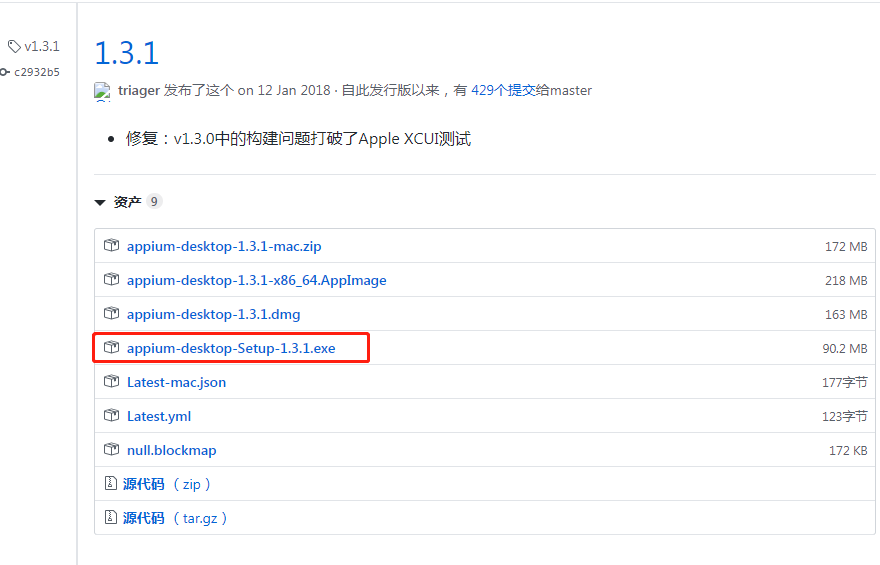This screenshot has height=565, width=880.
Task: Download Latest.yml
Action: click(159, 416)
